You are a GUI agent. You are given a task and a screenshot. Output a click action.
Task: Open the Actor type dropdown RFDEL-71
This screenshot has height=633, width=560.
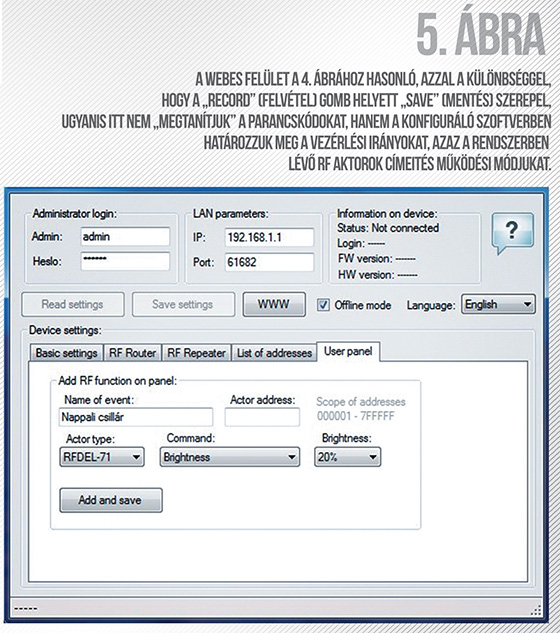pos(102,457)
